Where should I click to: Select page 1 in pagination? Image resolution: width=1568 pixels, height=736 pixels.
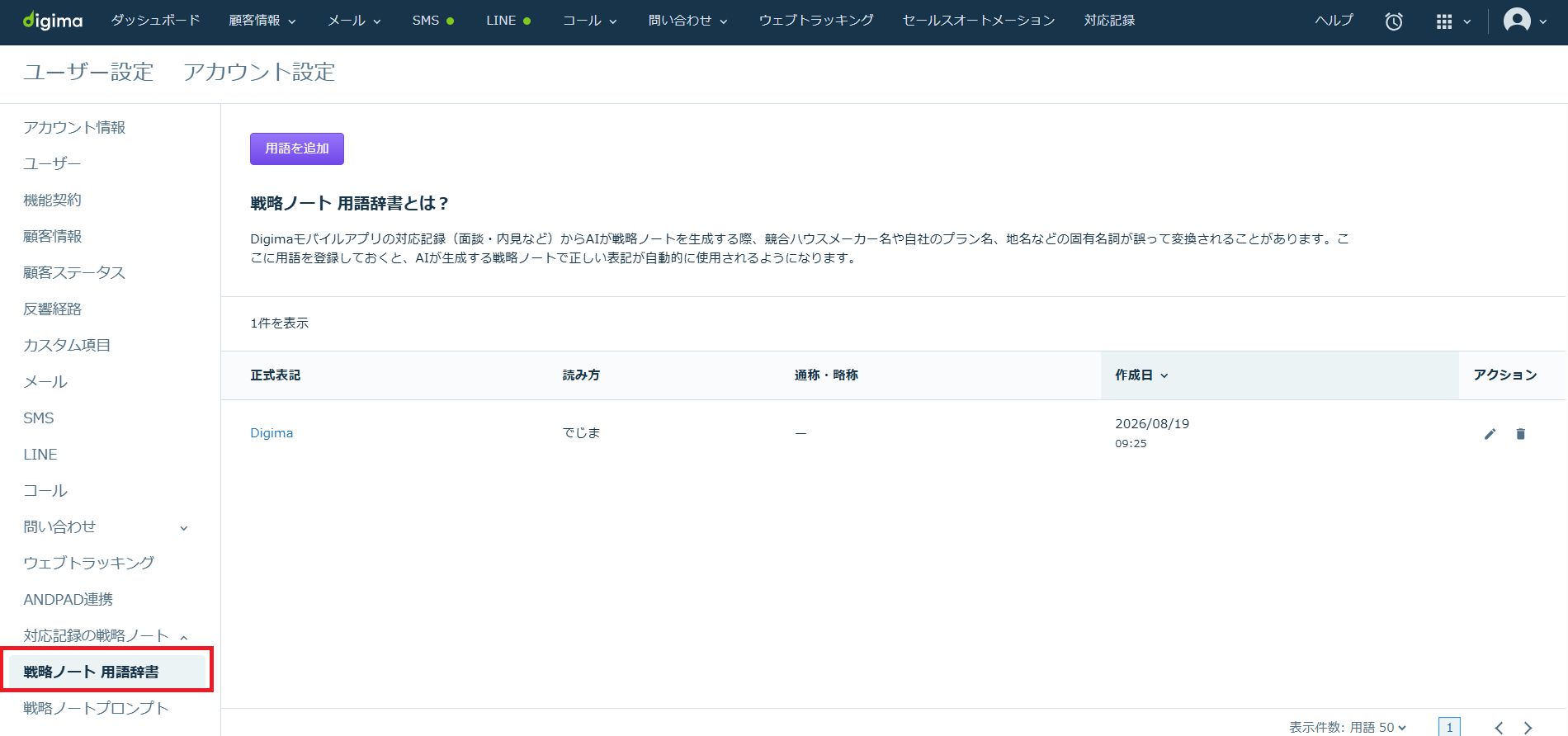coord(1449,727)
